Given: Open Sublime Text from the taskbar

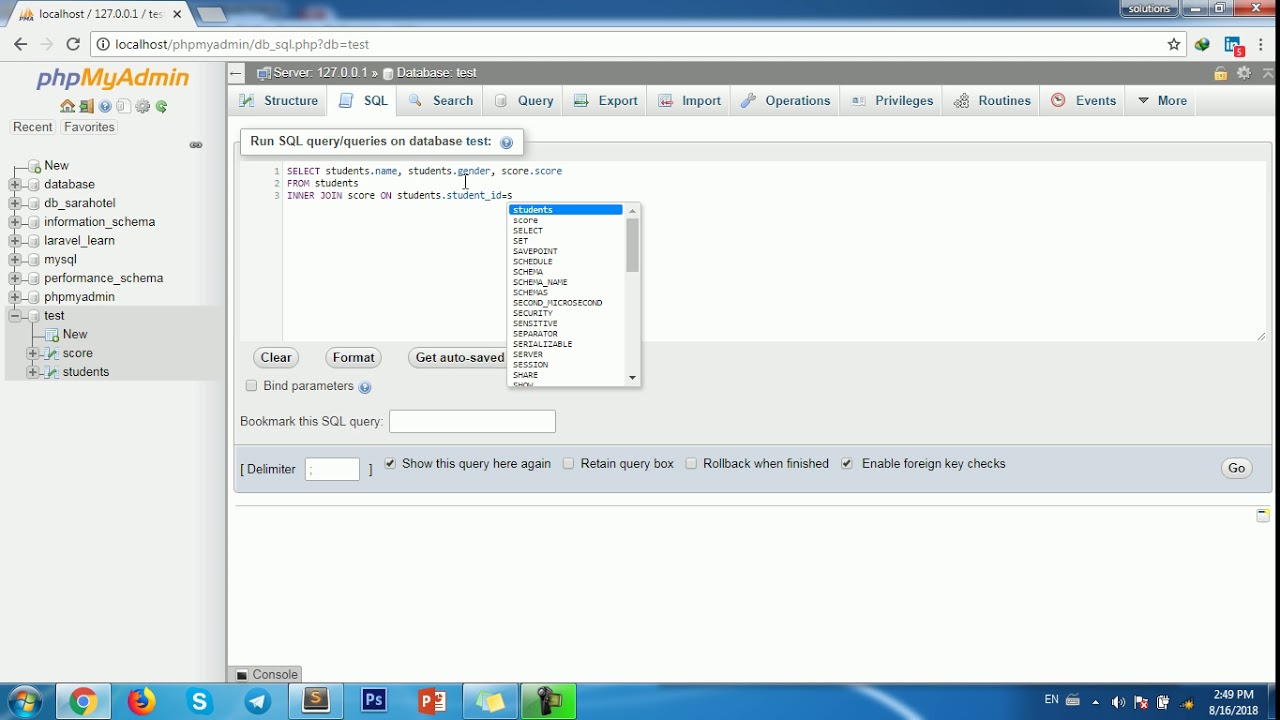Looking at the screenshot, I should [x=316, y=701].
